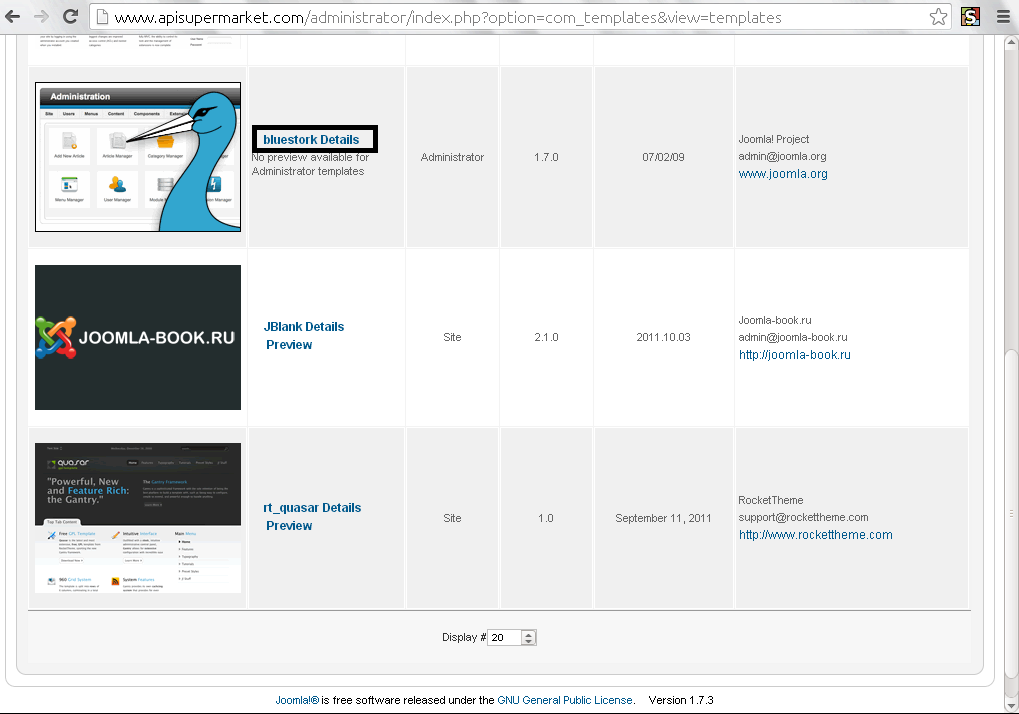The height and width of the screenshot is (714, 1019).
Task: Click Preview under rt_quasar Details
Action: (289, 526)
